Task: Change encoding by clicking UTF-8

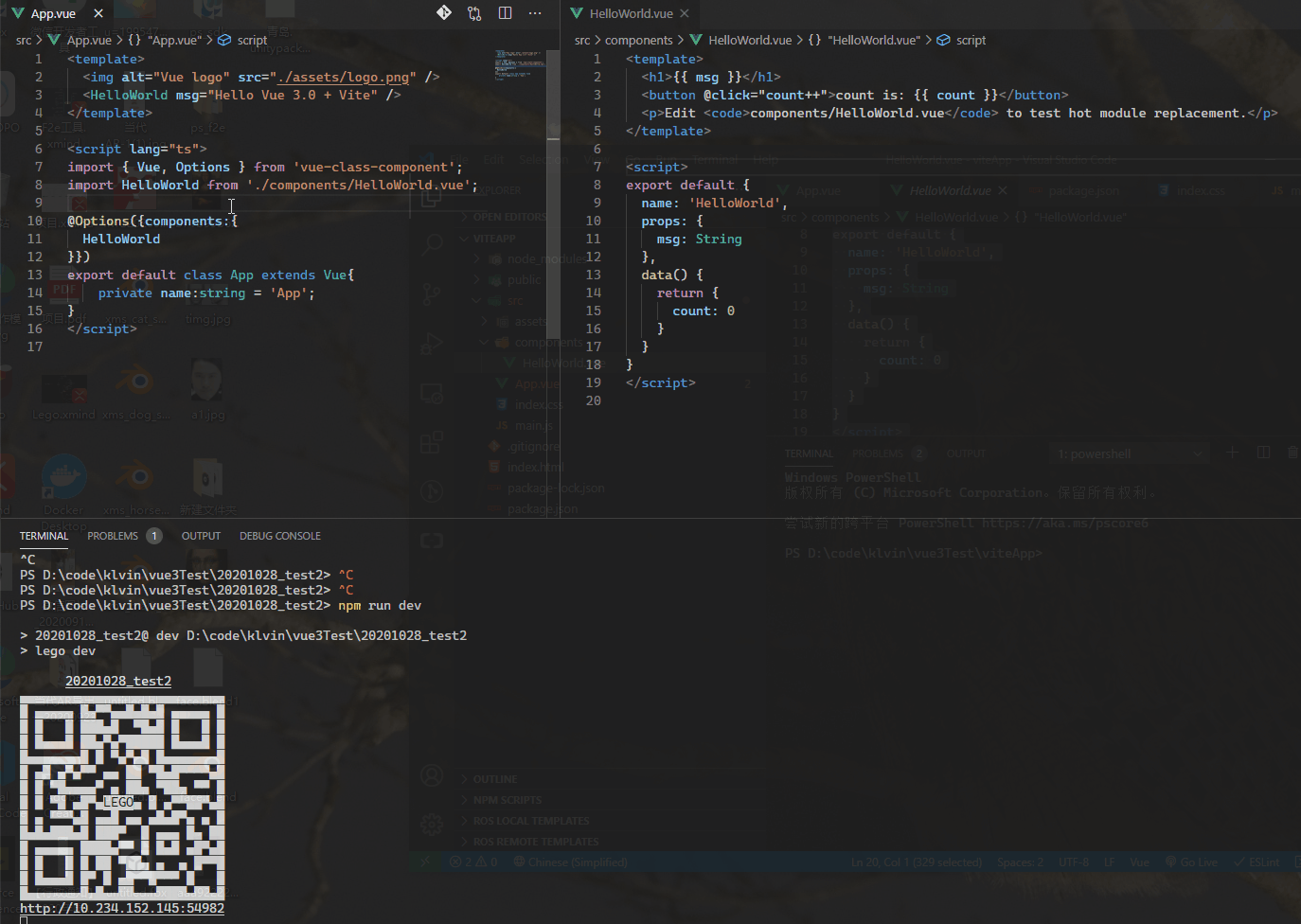Action: pos(1073,862)
